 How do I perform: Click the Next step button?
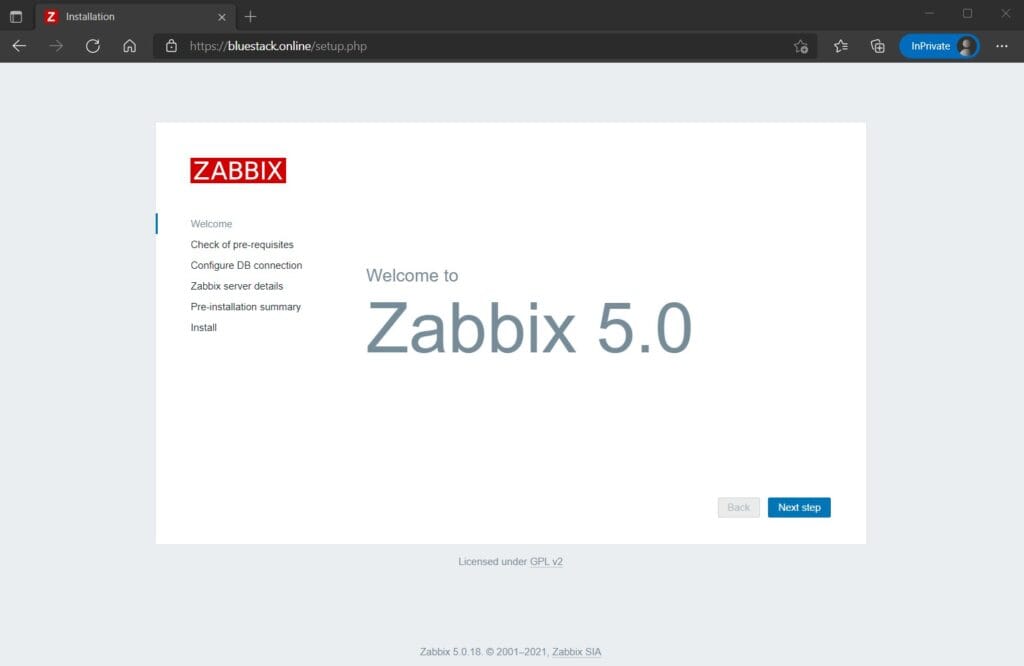[x=799, y=507]
